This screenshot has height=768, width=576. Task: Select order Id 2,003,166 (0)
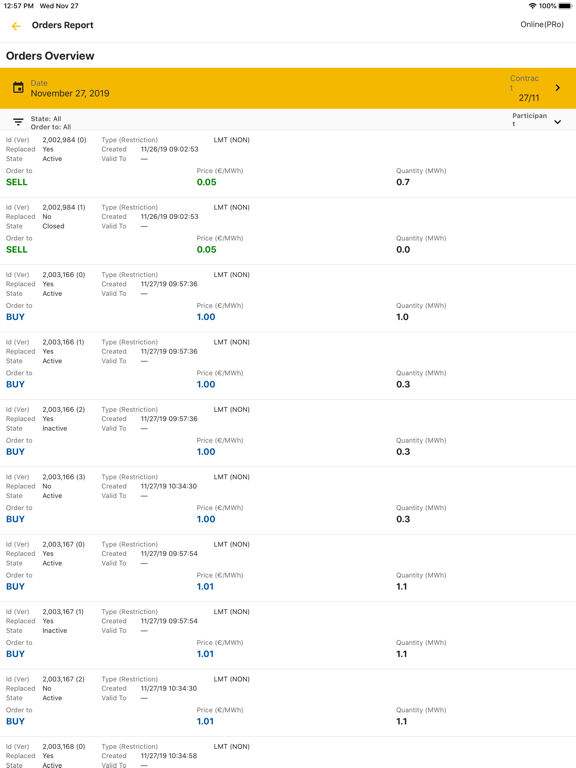(x=64, y=275)
